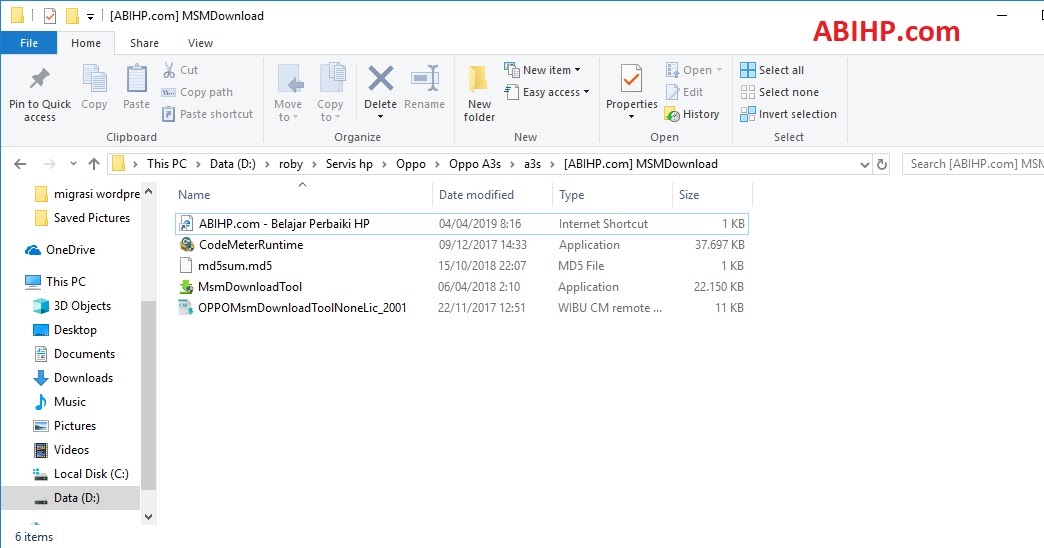Click navigation pane scrollbar up arrow
Screen dimensions: 1044x548
[148, 192]
